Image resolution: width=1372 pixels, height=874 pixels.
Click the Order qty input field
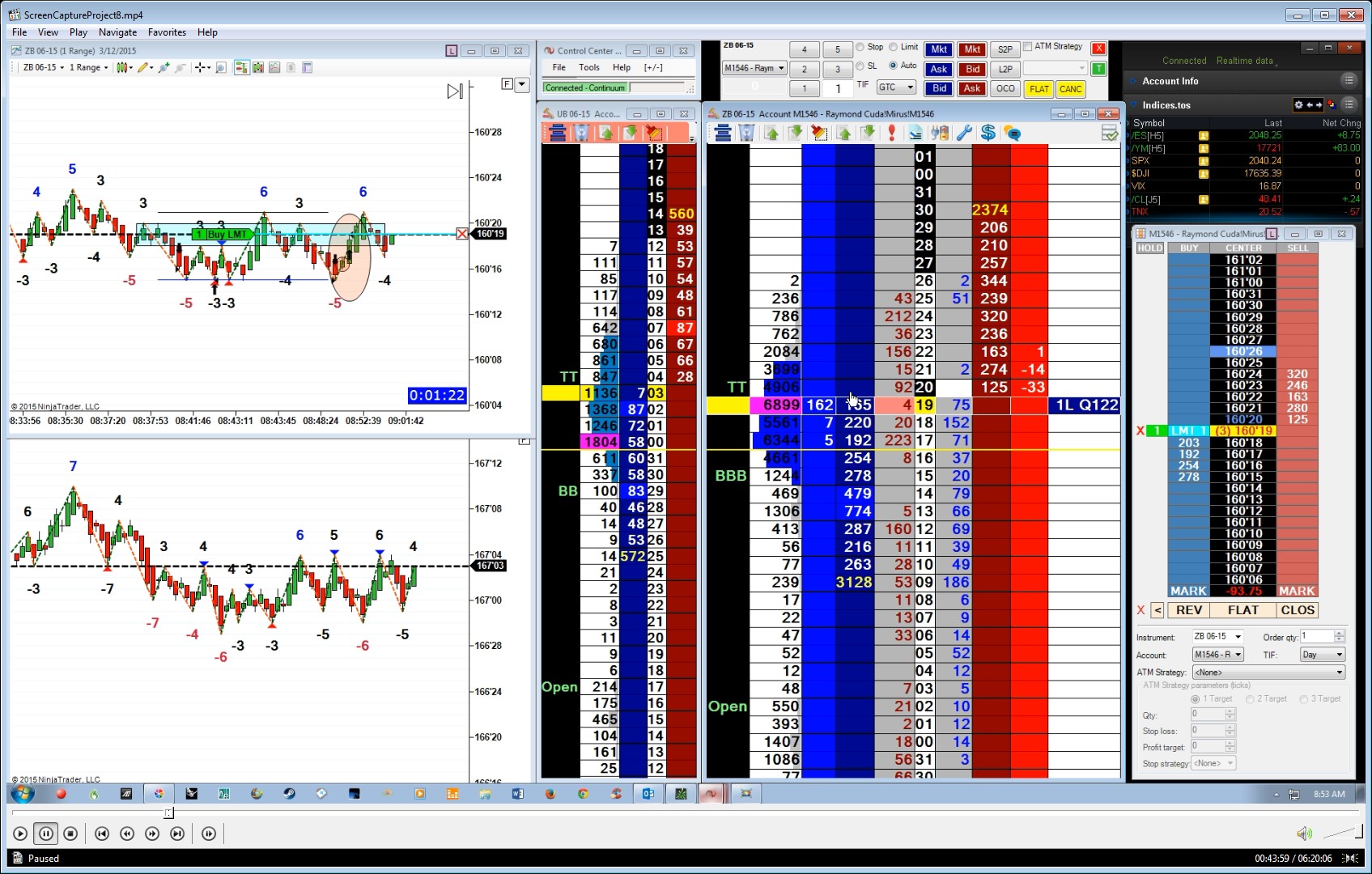tap(1316, 636)
